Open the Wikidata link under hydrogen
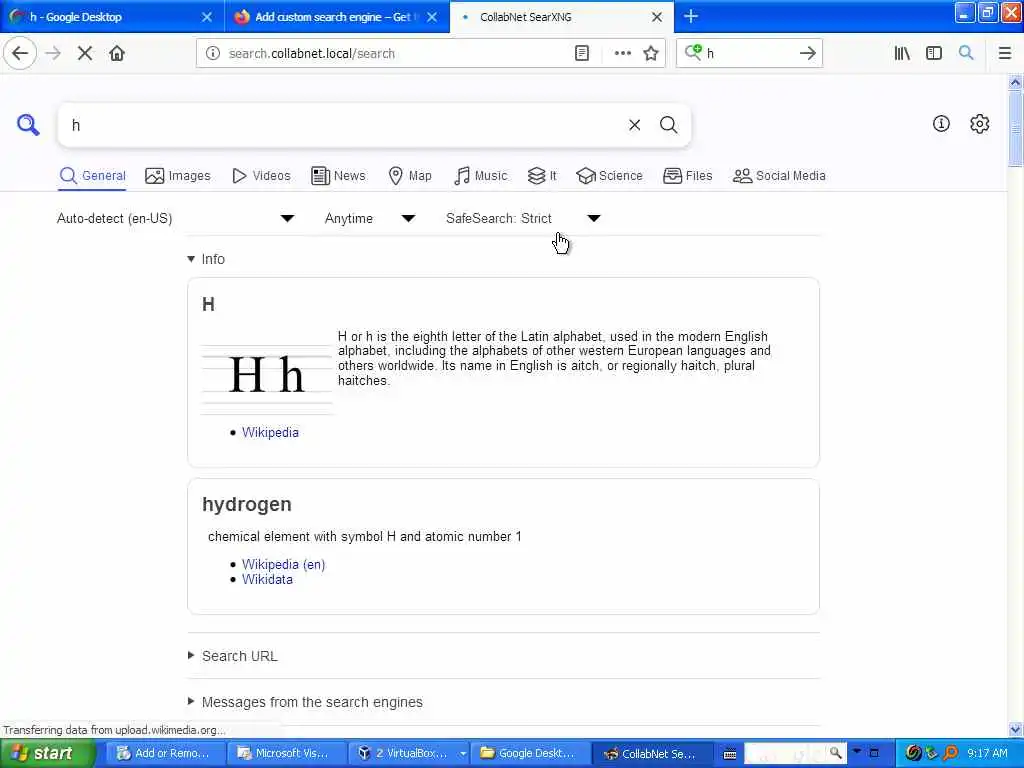The image size is (1024, 768). (267, 579)
